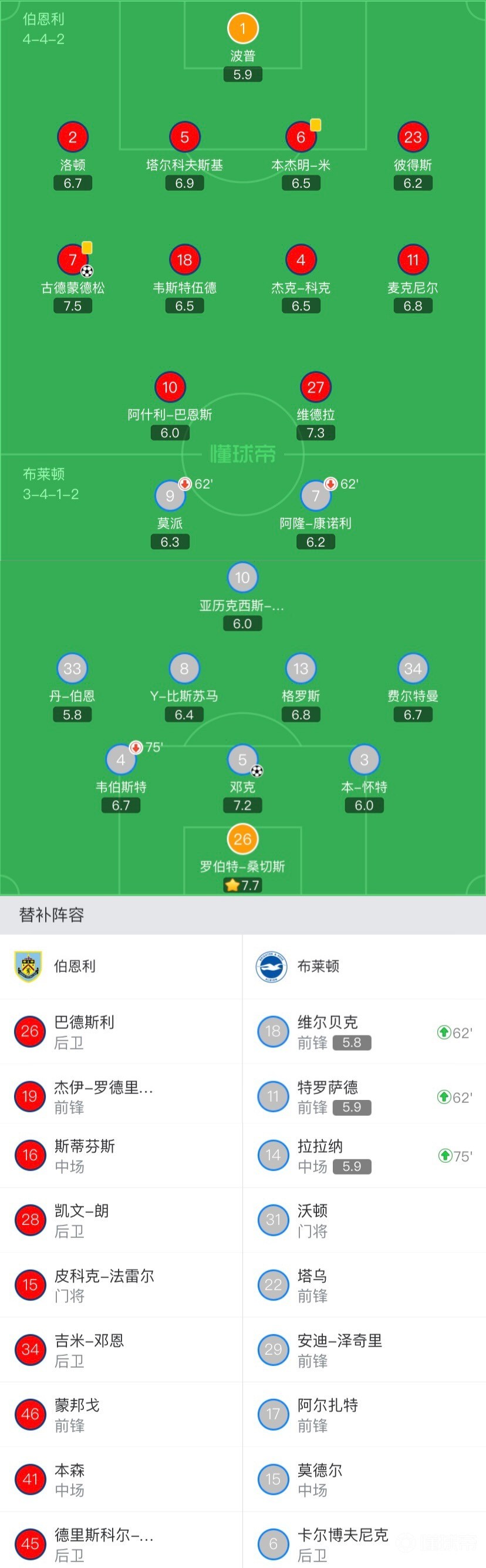Viewport: 486px width, 1568px height.
Task: Tap 布莱顿 team name in substitutes header
Action: coord(318,966)
